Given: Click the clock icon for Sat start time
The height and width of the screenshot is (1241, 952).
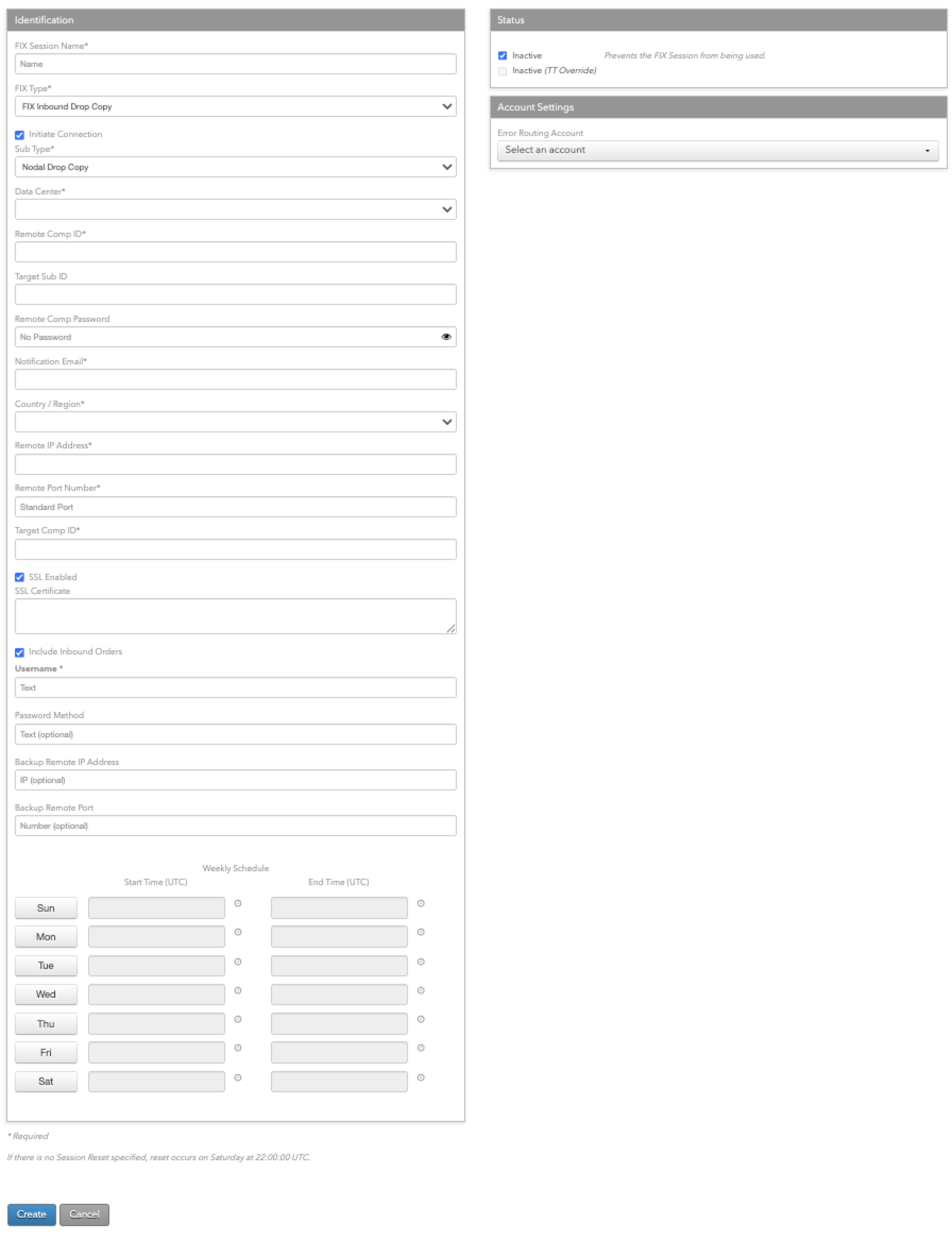Looking at the screenshot, I should click(238, 1078).
